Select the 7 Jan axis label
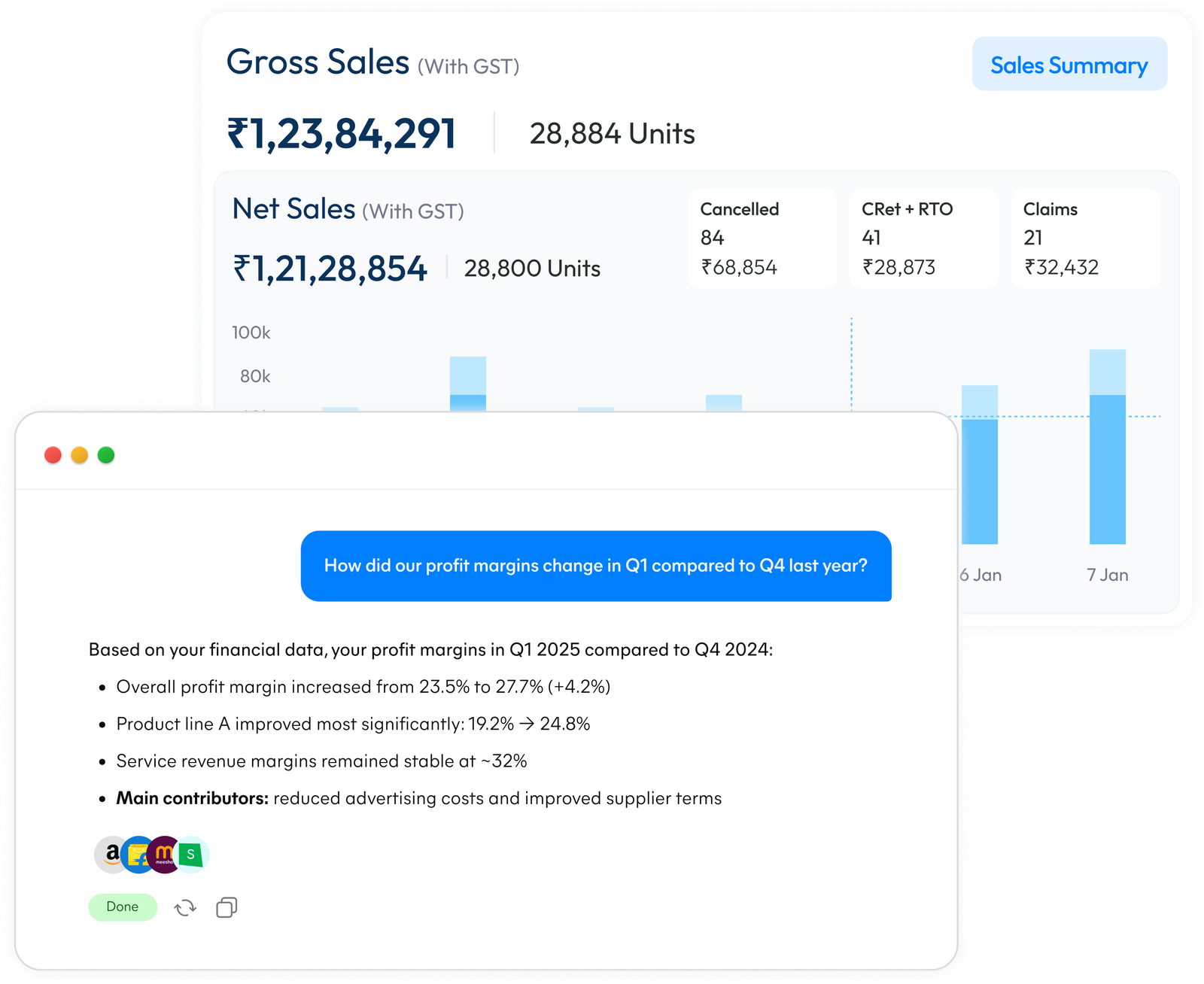 point(1107,575)
